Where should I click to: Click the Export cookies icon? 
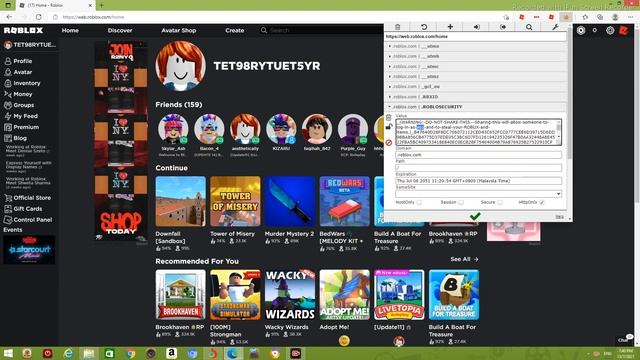503,27
